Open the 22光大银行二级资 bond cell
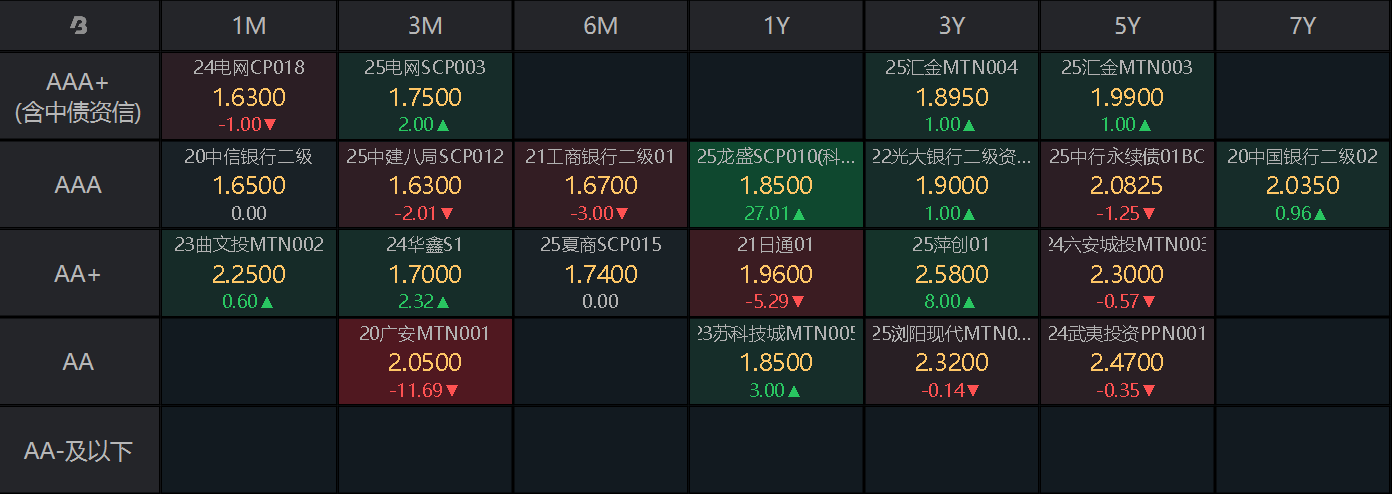Screen dimensions: 1392x494 pyautogui.click(x=951, y=185)
